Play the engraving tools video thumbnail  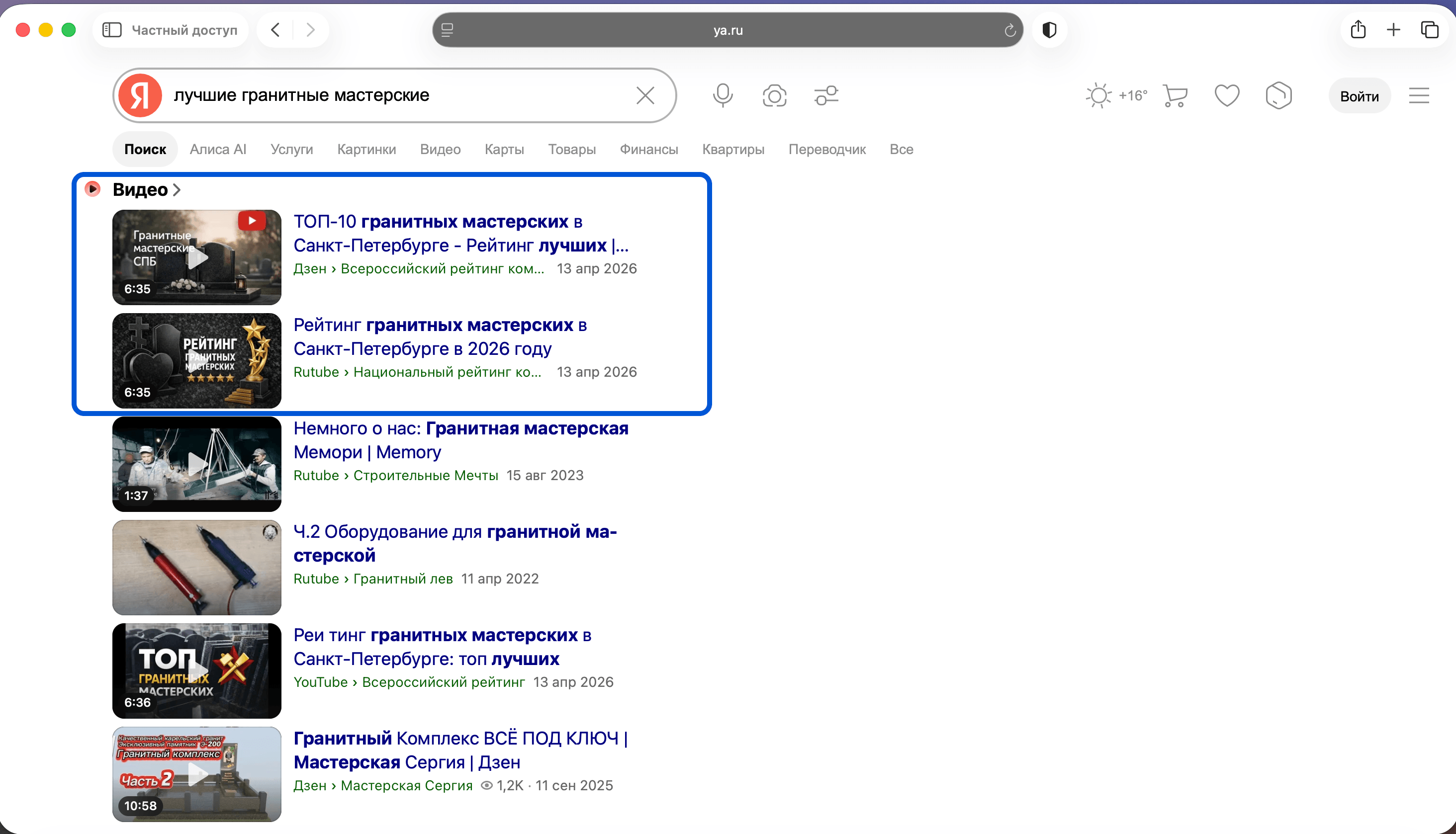click(x=196, y=567)
